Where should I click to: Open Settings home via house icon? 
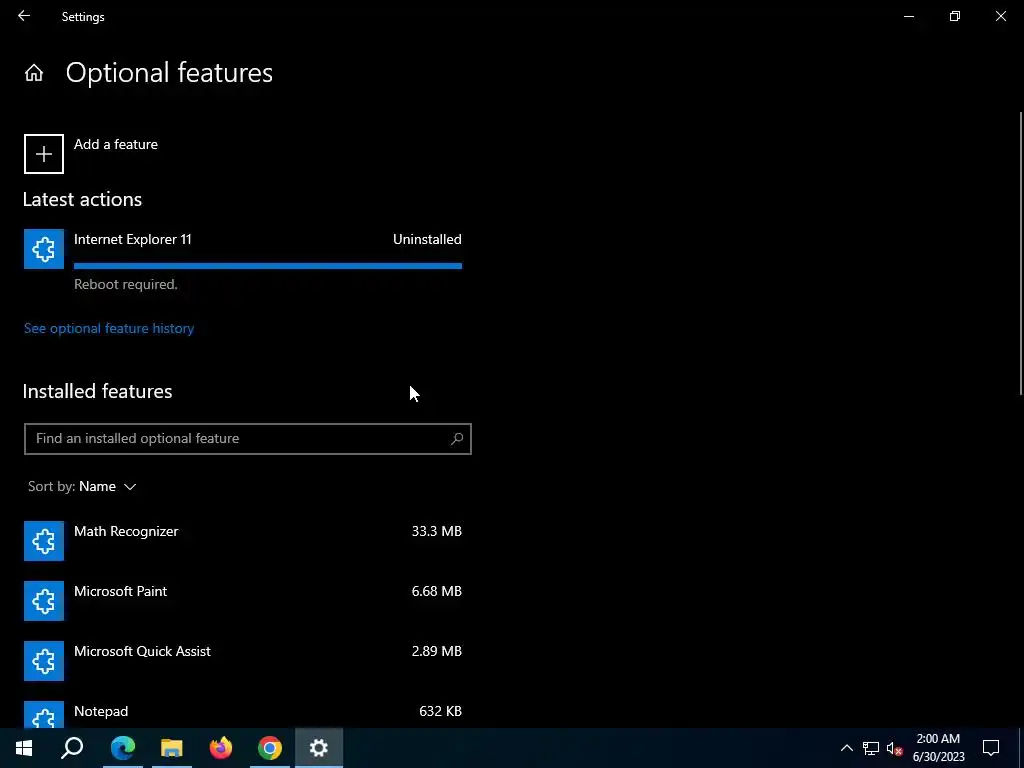34,72
